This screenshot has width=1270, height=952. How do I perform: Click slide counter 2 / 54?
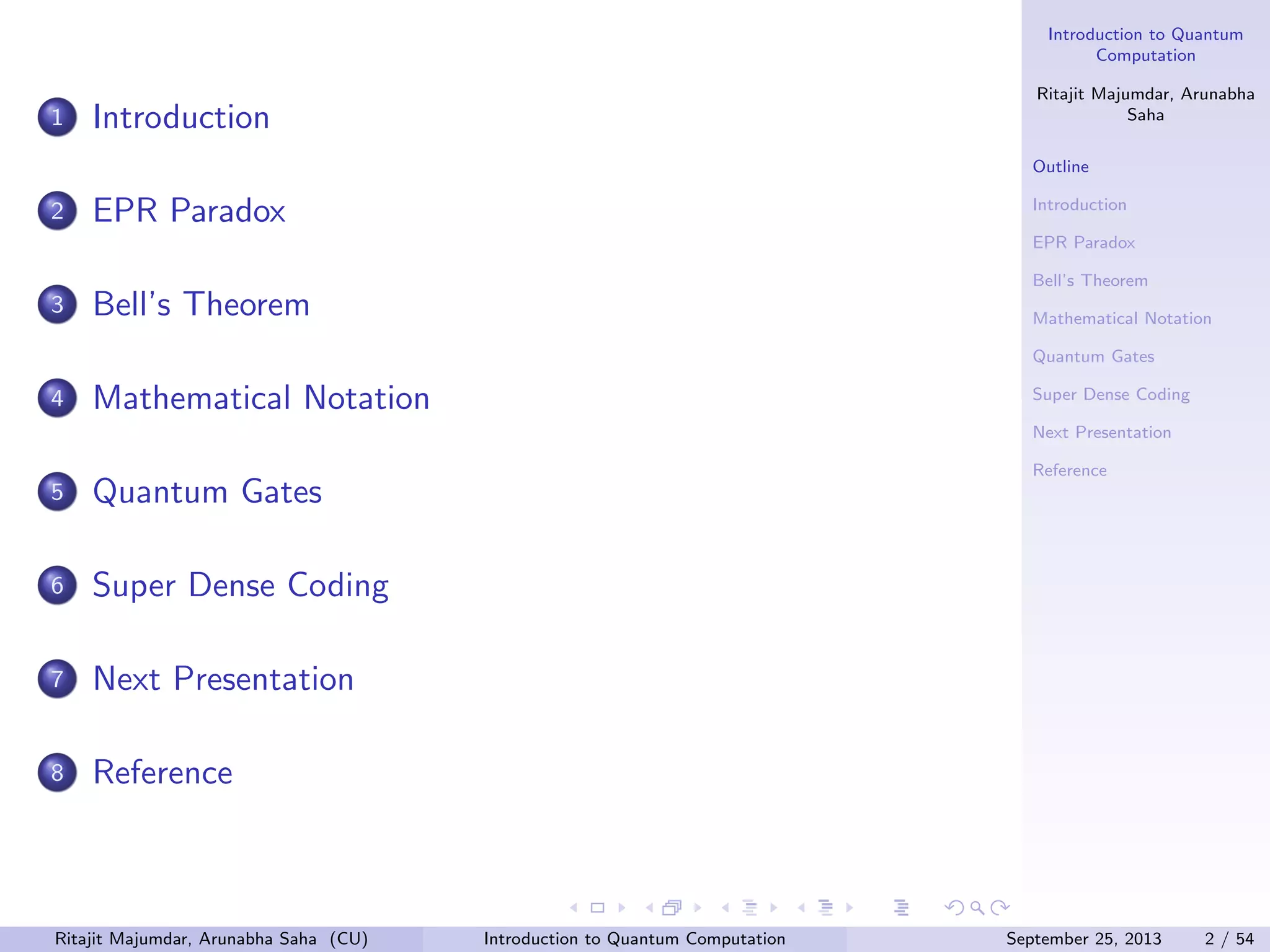click(x=1229, y=939)
